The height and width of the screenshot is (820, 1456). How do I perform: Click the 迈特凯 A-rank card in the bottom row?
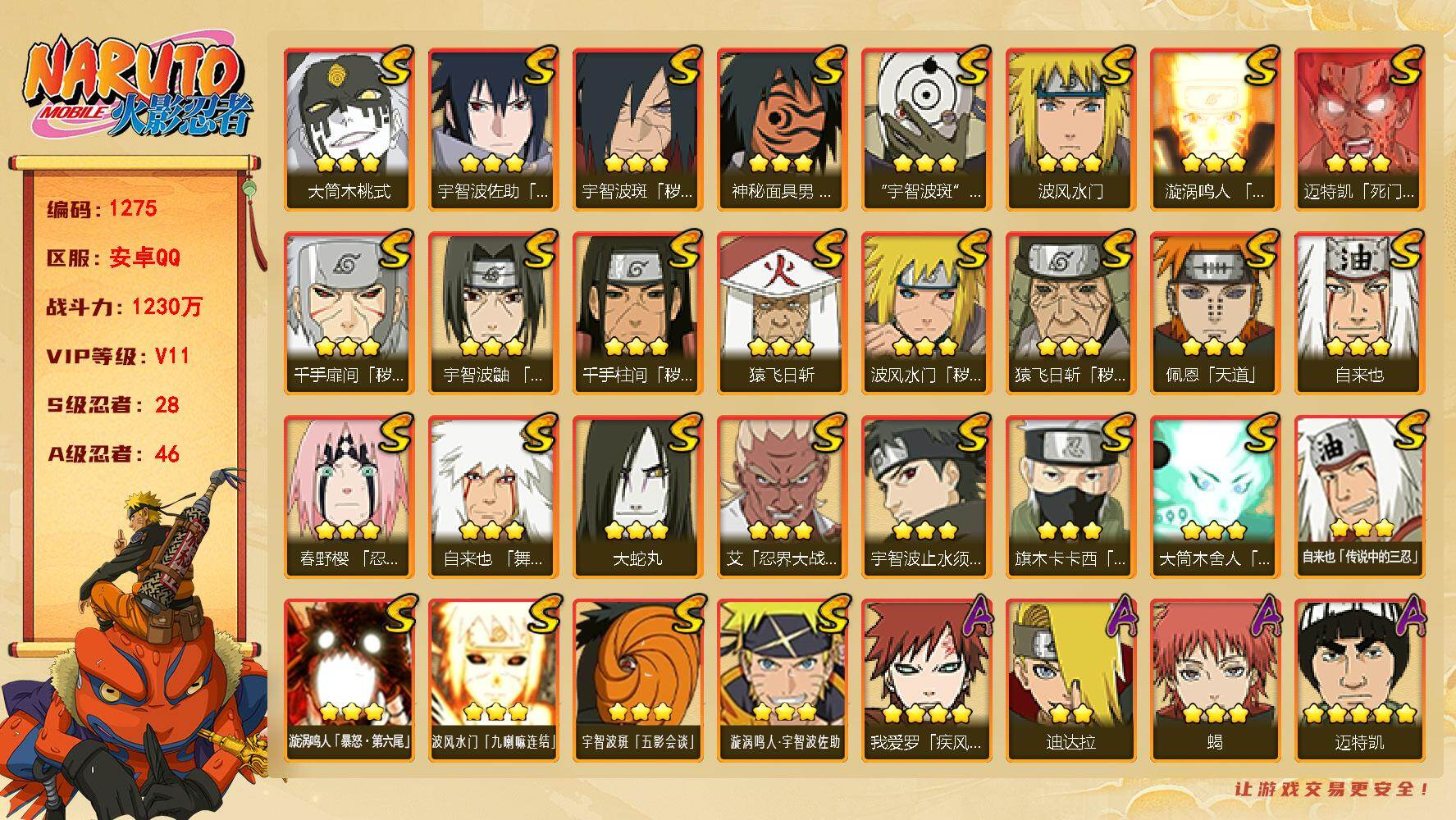(x=1360, y=681)
